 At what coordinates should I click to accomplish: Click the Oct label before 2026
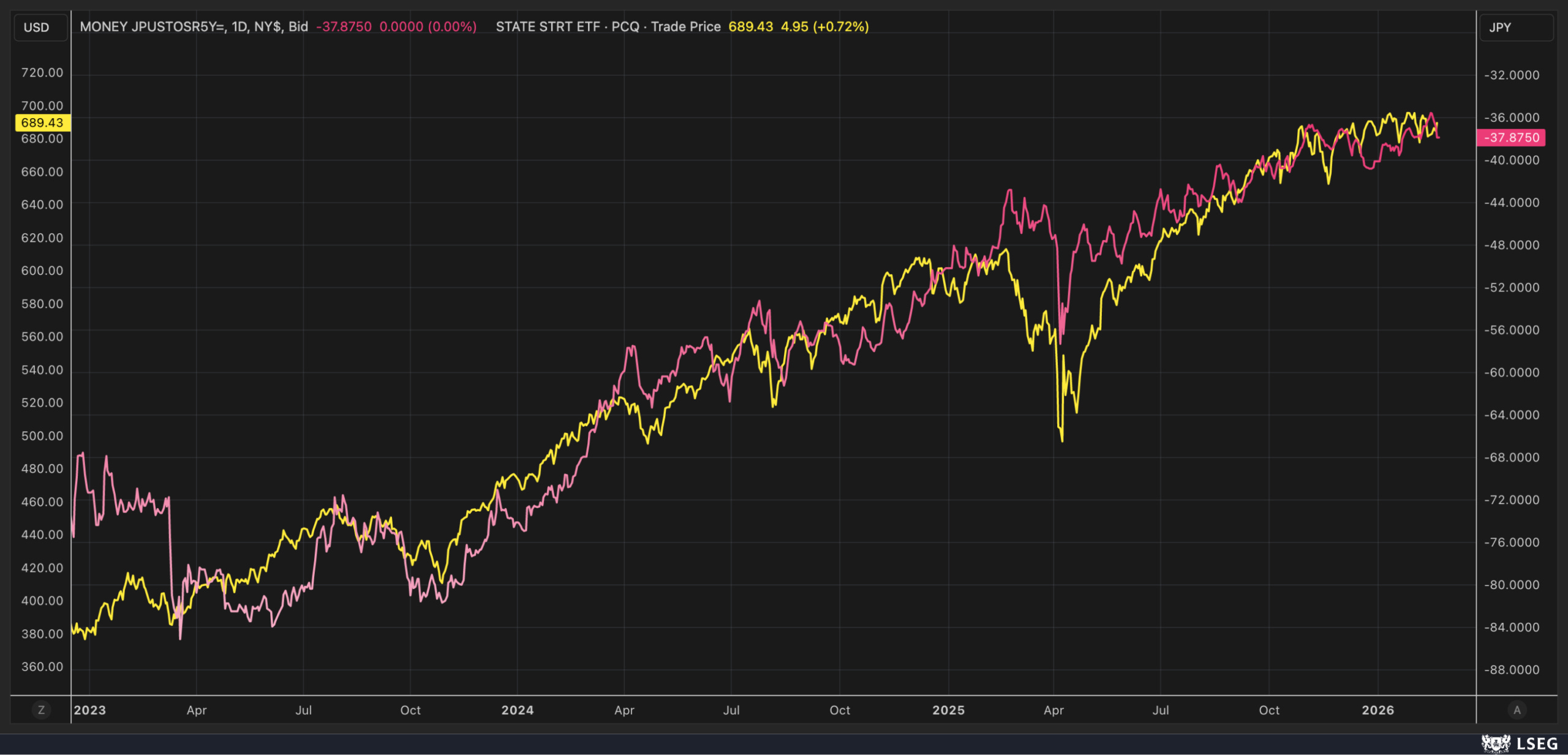(x=1268, y=710)
